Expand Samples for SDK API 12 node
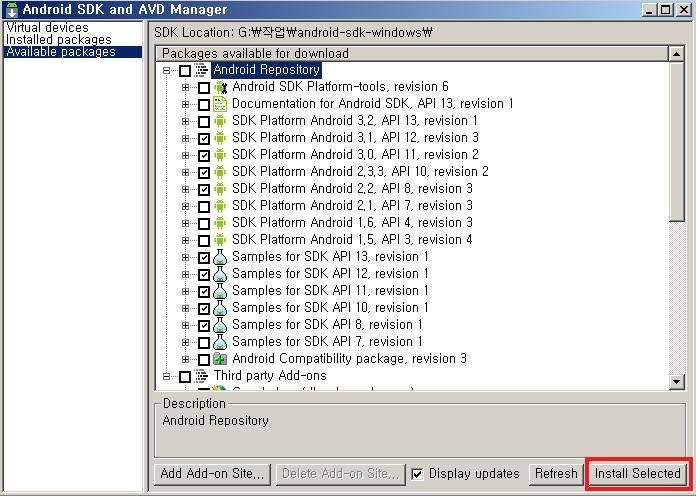Screen dimensions: 696x496 coord(186,275)
